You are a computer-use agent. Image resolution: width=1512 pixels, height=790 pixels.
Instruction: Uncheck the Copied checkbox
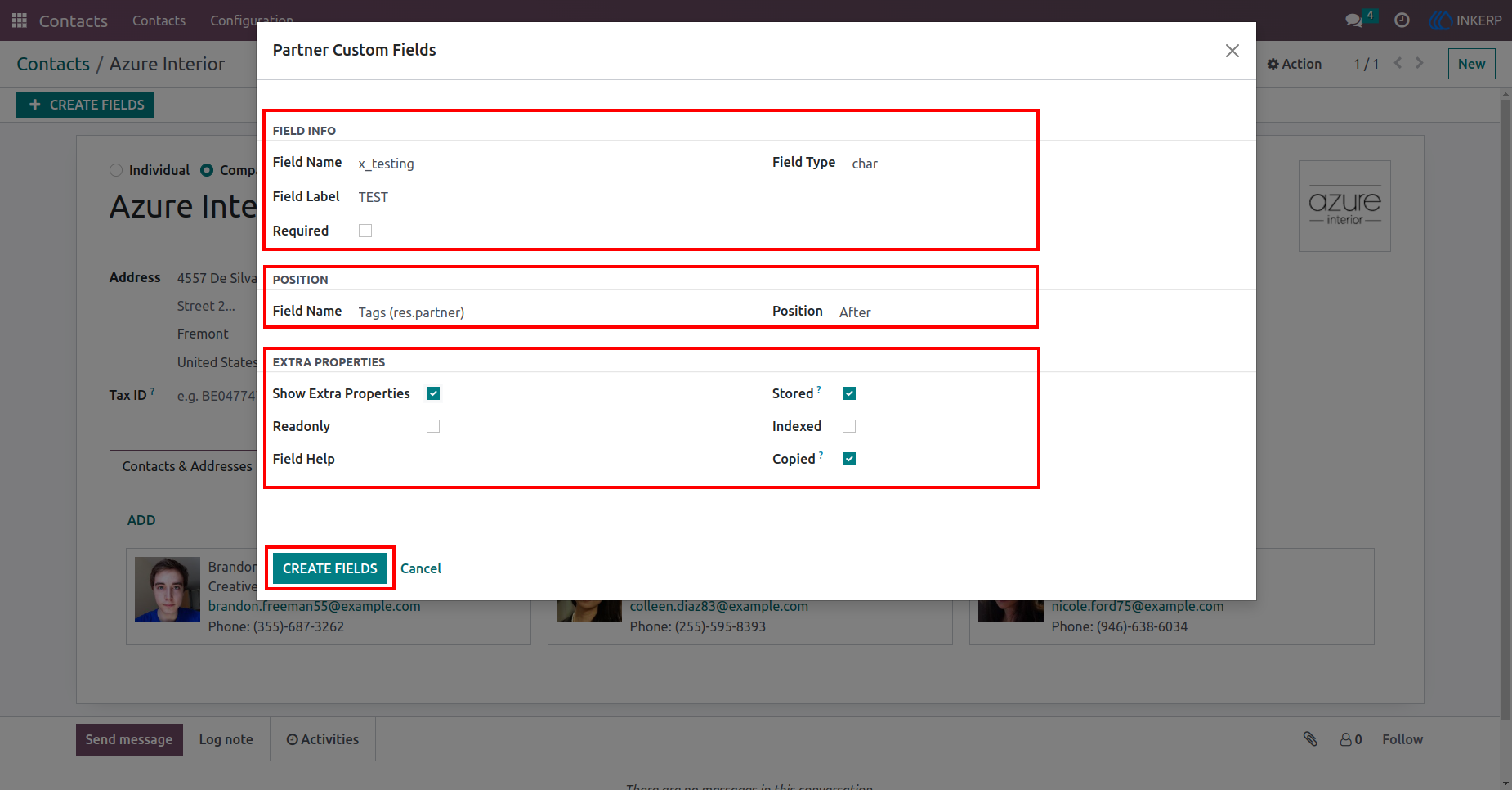click(x=849, y=459)
